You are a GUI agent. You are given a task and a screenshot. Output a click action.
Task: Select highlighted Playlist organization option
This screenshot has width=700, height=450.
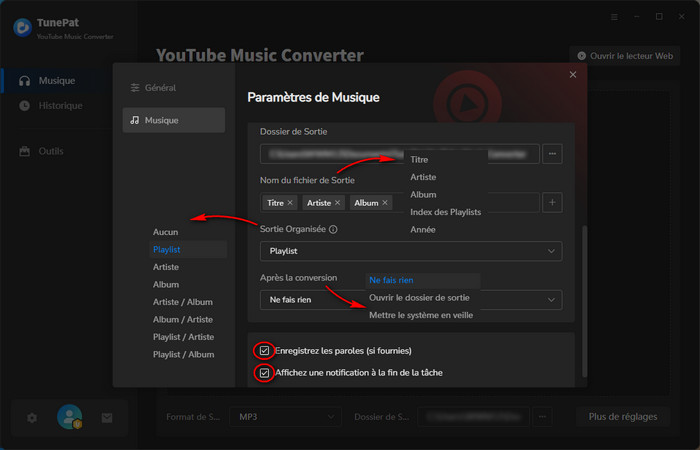pyautogui.click(x=188, y=250)
